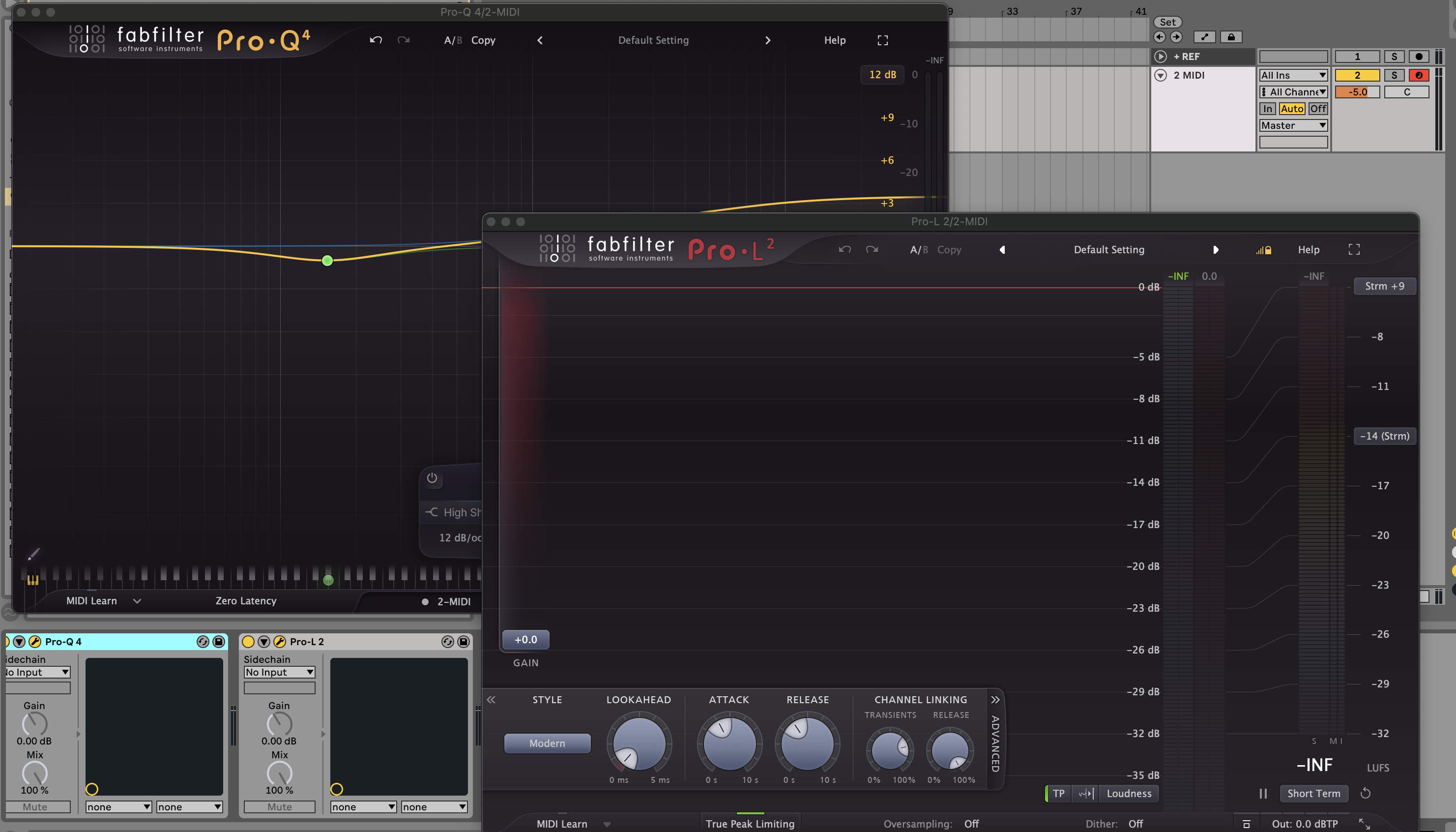Image resolution: width=1456 pixels, height=832 pixels.
Task: Select the Pro-Q 4 EQ sketch pencil tool
Action: [x=33, y=554]
